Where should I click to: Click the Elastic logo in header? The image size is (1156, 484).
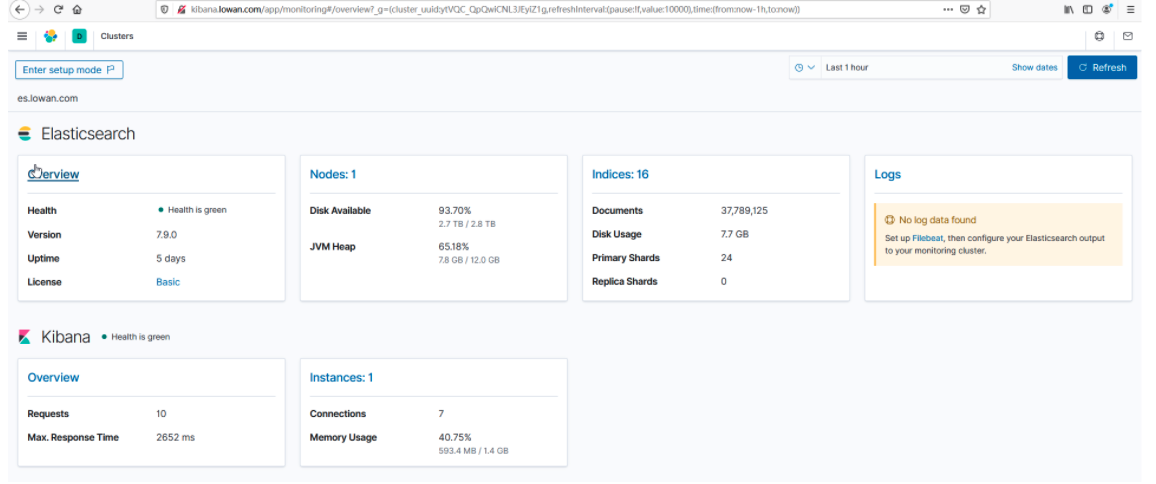pyautogui.click(x=50, y=36)
